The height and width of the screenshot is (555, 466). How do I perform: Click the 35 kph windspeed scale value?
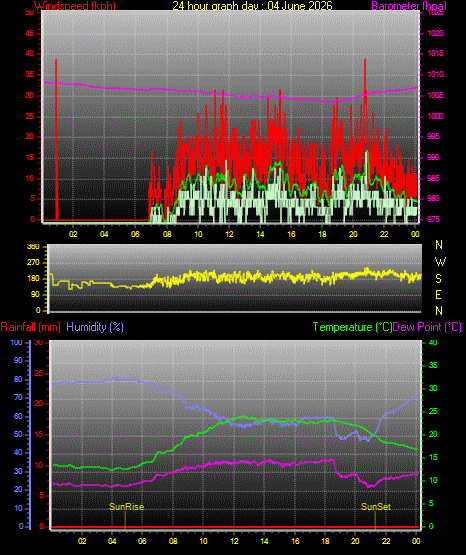pyautogui.click(x=30, y=75)
